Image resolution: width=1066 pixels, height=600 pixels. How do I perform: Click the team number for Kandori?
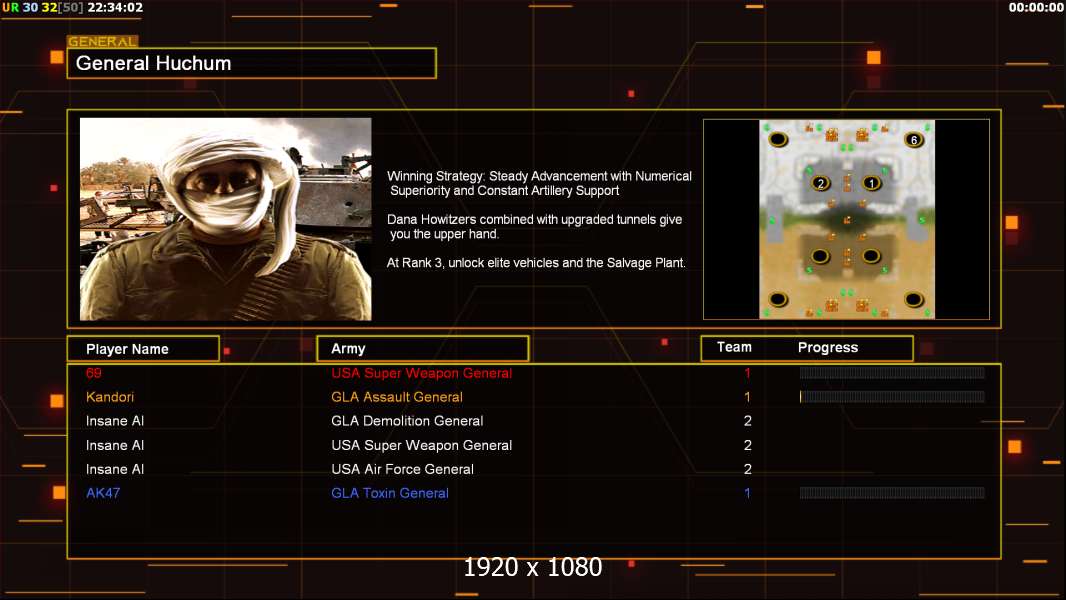coord(747,397)
